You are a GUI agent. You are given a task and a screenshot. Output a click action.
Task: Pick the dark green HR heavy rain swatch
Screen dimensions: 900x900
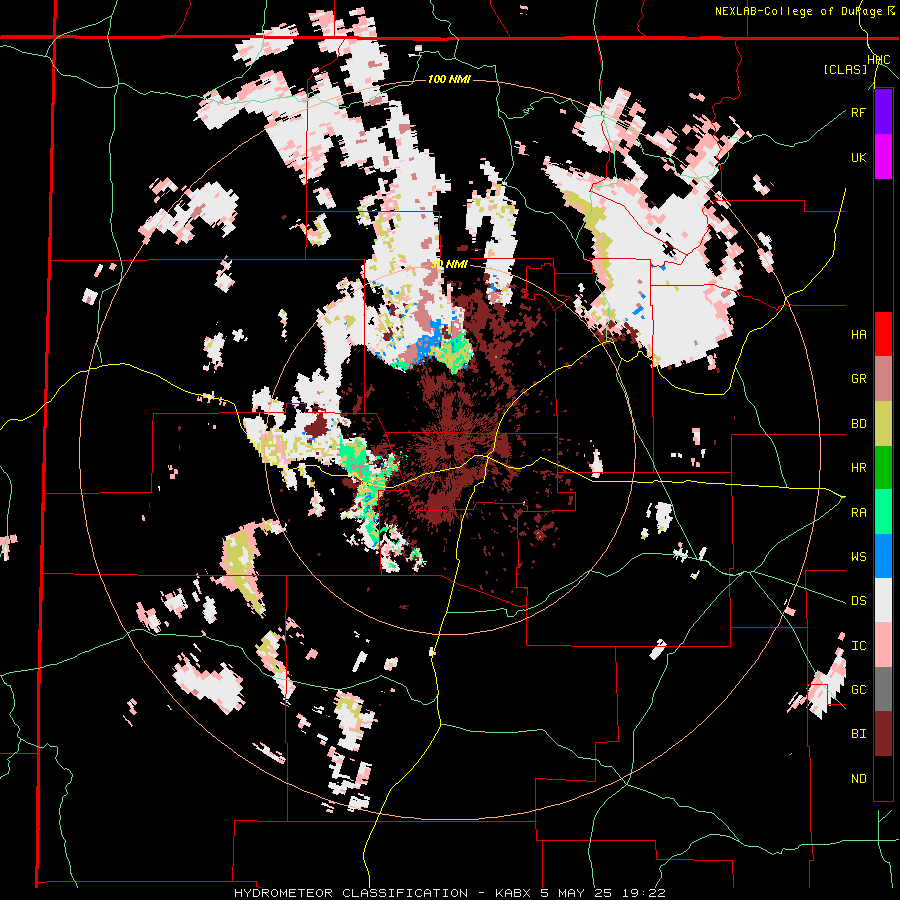tap(883, 468)
